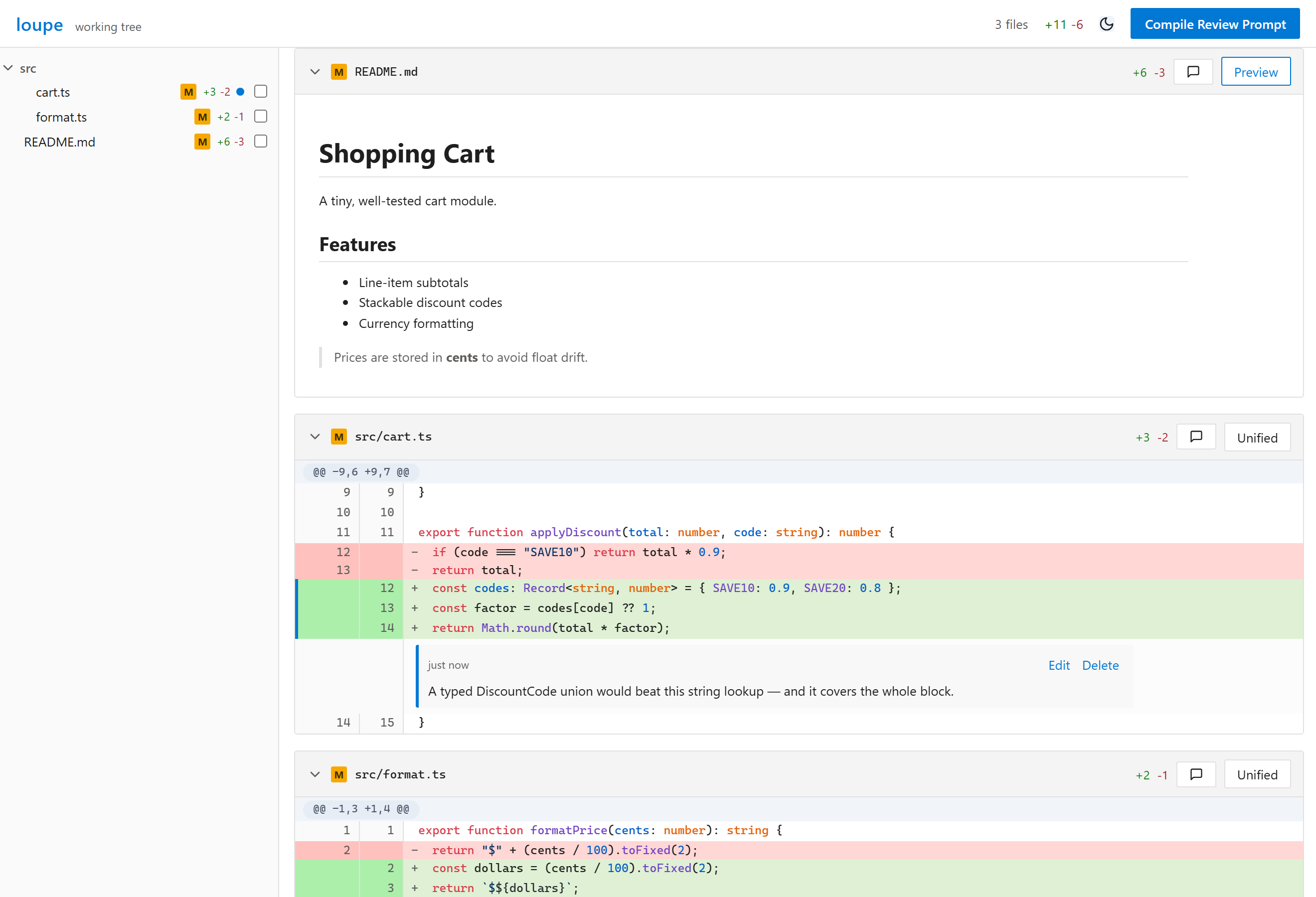Click Compile Review Prompt button

(x=1215, y=24)
